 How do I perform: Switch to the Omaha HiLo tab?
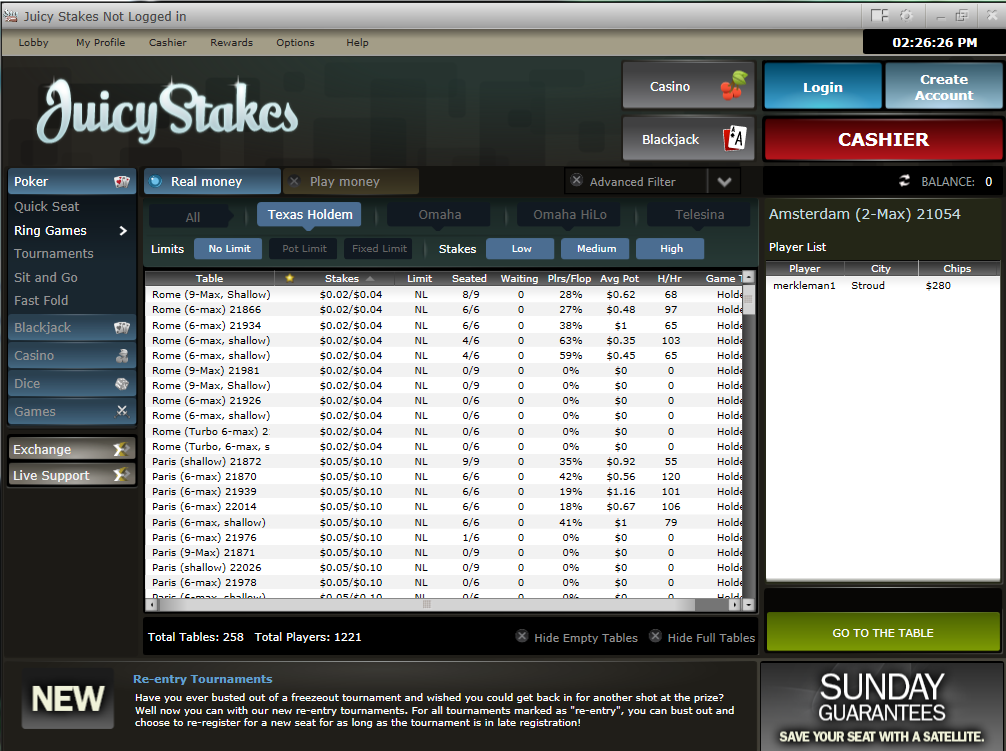[570, 214]
